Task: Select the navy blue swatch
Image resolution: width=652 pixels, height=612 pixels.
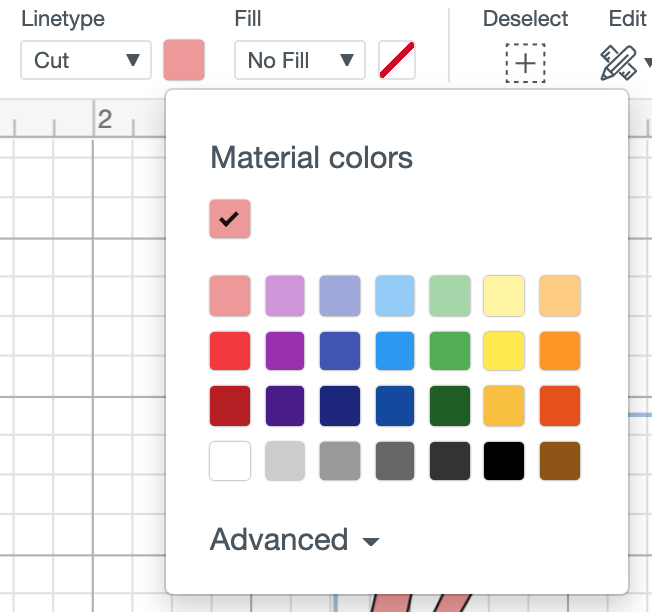Action: pyautogui.click(x=340, y=406)
